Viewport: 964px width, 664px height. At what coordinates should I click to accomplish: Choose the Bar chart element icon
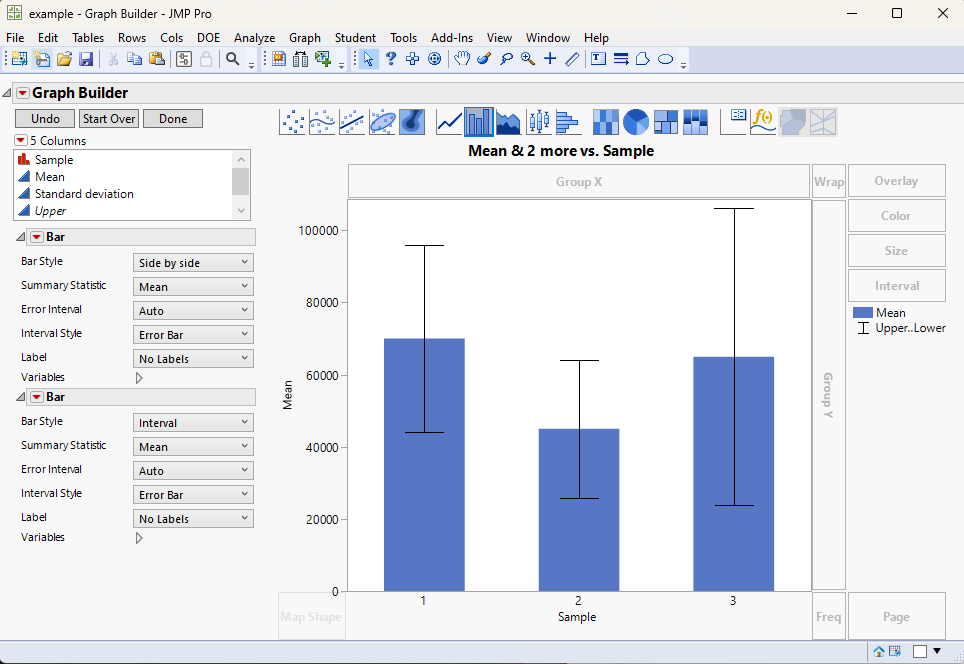[x=479, y=122]
